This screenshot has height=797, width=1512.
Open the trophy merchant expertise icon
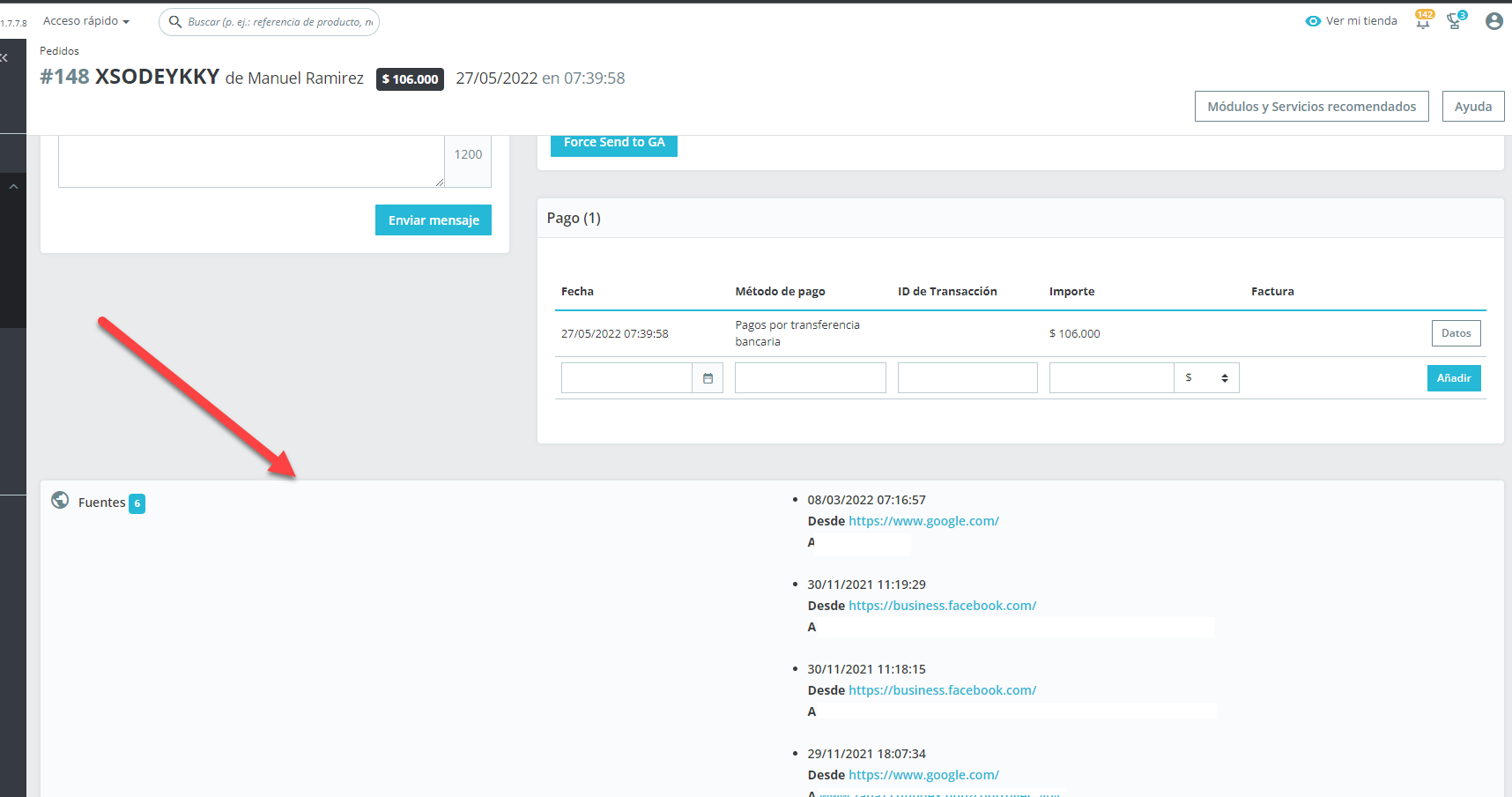1455,21
